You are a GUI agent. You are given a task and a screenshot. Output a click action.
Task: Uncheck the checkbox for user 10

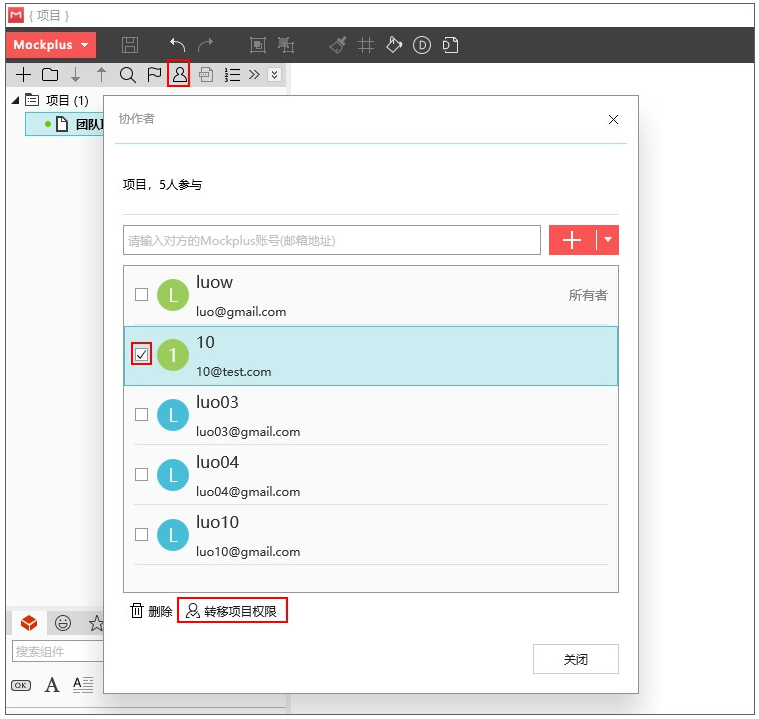(142, 355)
